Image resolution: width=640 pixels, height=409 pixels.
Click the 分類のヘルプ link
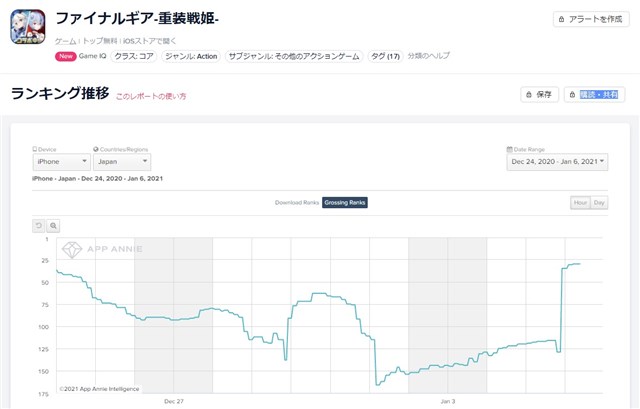click(429, 56)
